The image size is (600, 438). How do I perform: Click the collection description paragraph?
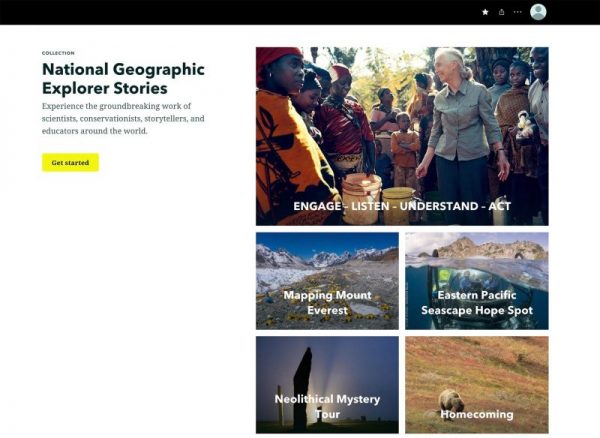click(123, 118)
